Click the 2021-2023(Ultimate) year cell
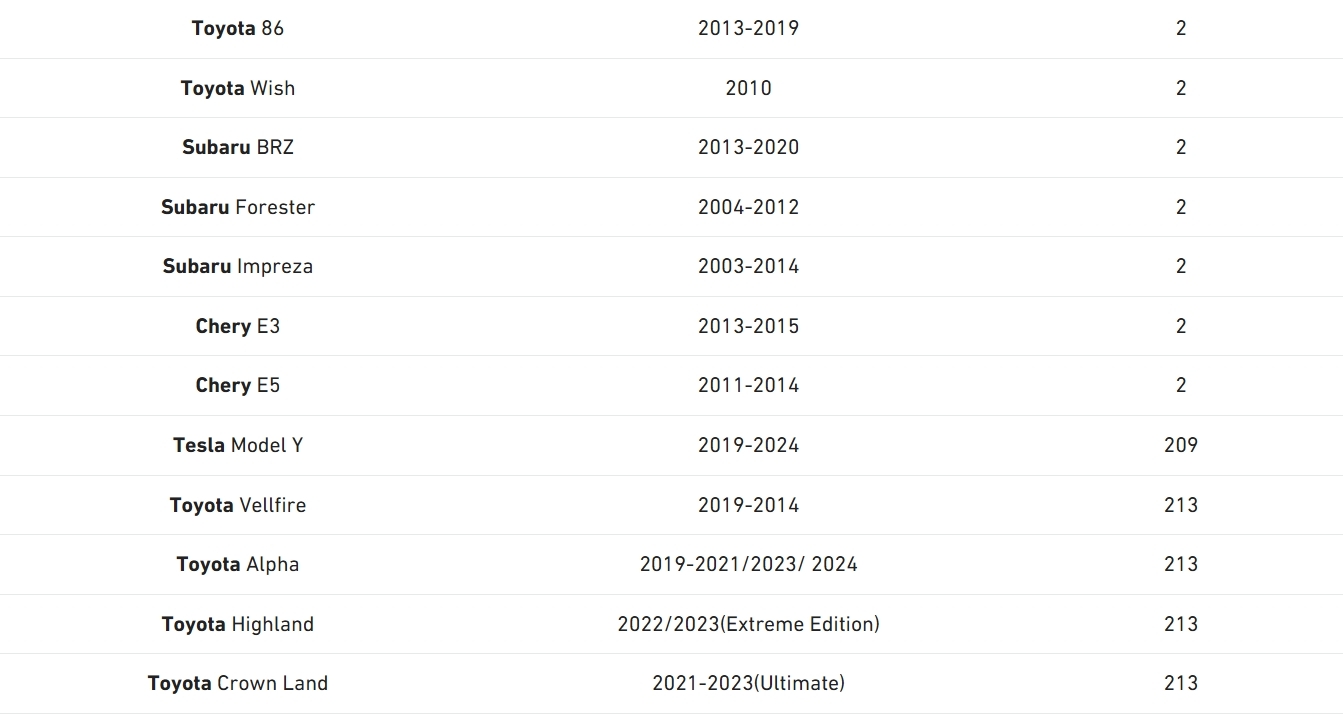 748,683
